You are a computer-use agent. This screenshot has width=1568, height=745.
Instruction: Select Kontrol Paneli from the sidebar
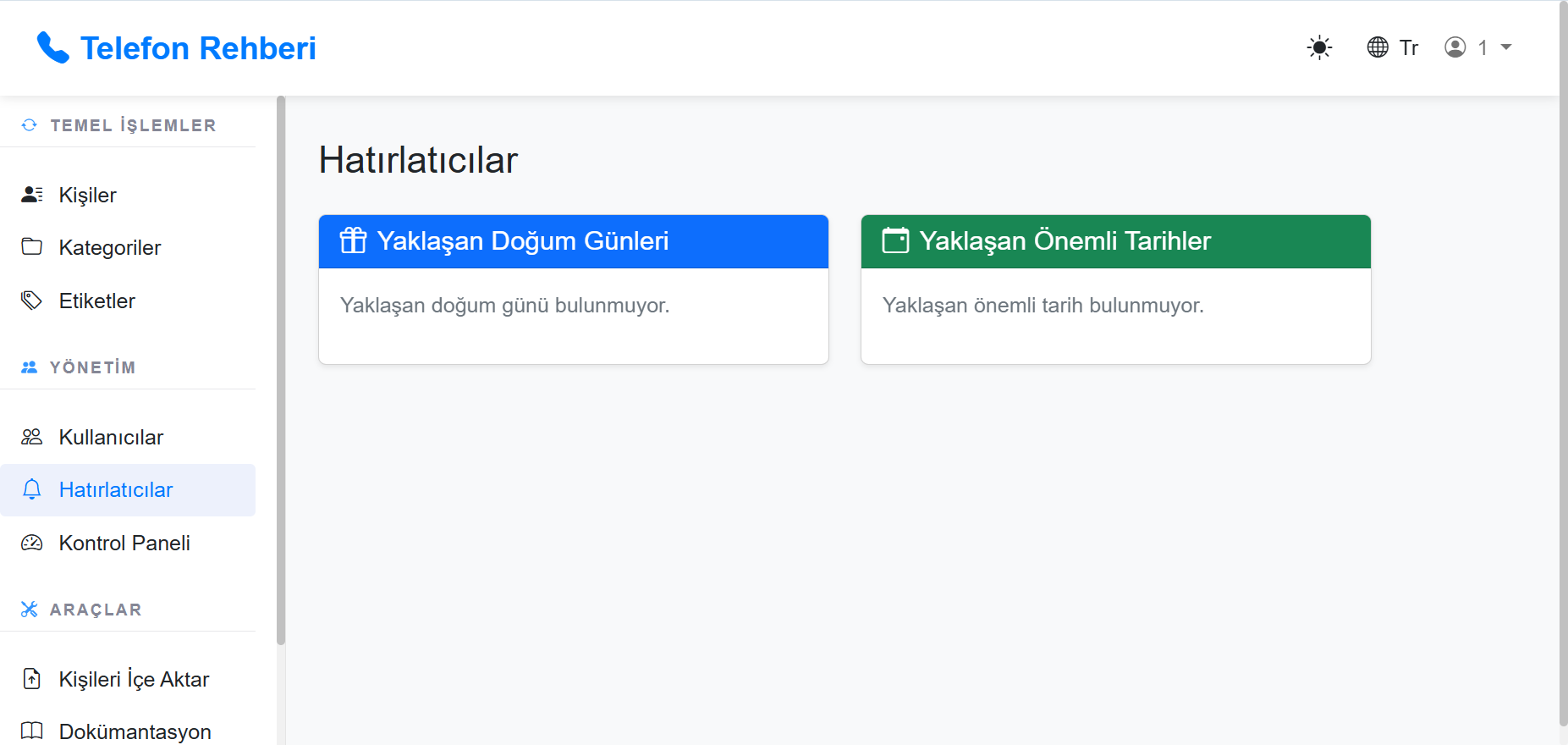(124, 543)
